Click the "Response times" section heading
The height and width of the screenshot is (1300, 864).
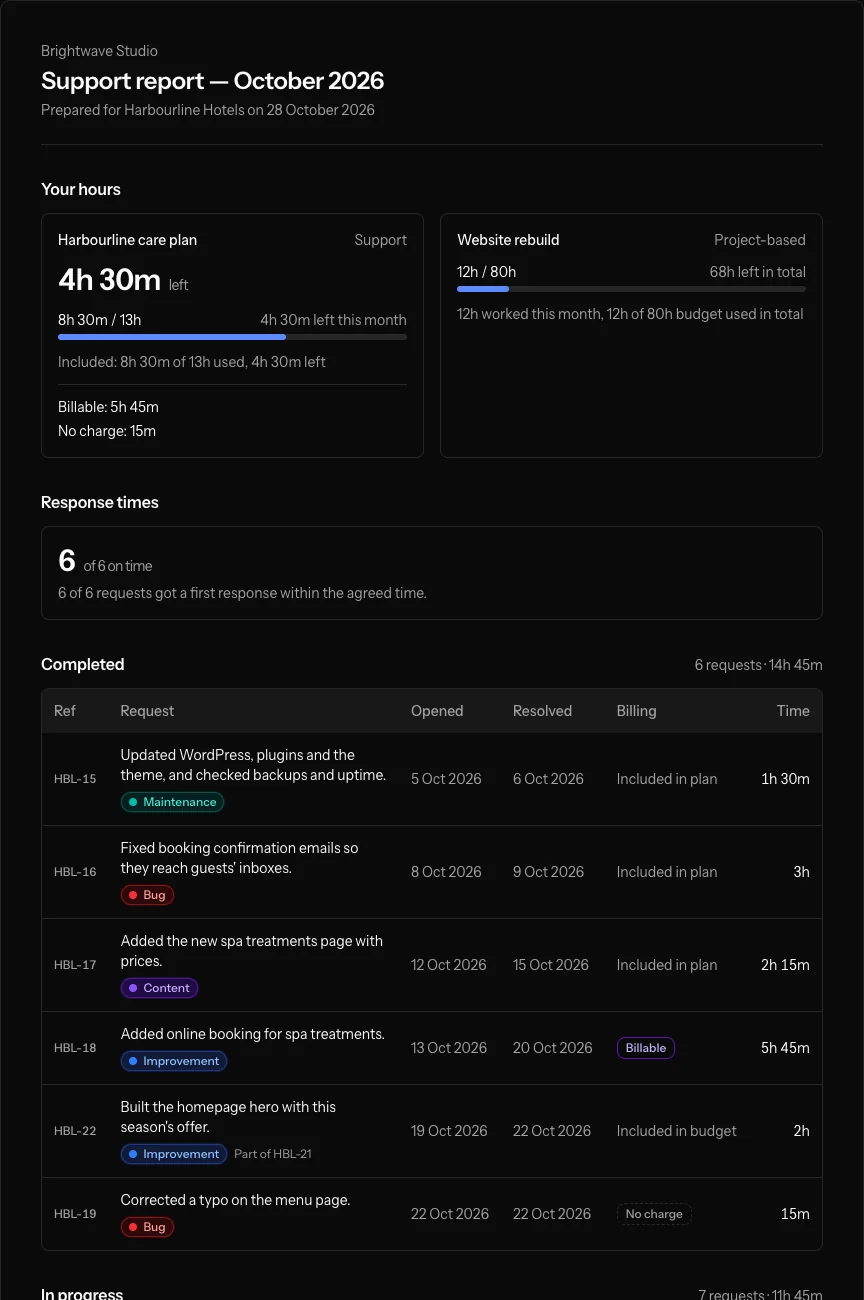pyautogui.click(x=100, y=502)
